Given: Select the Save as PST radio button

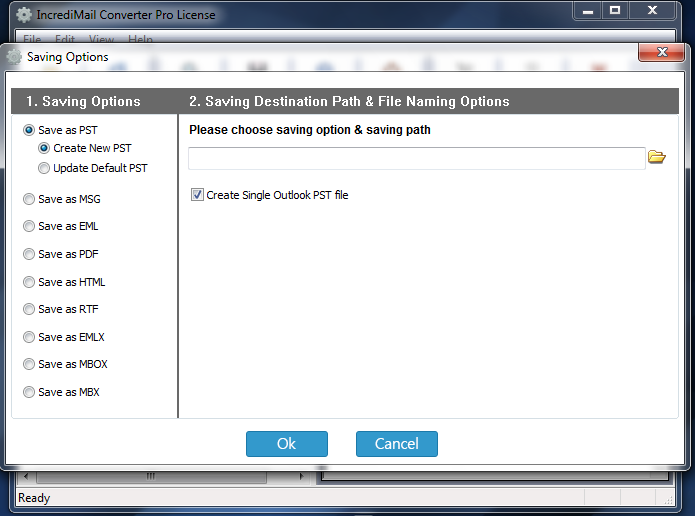Looking at the screenshot, I should [x=29, y=130].
